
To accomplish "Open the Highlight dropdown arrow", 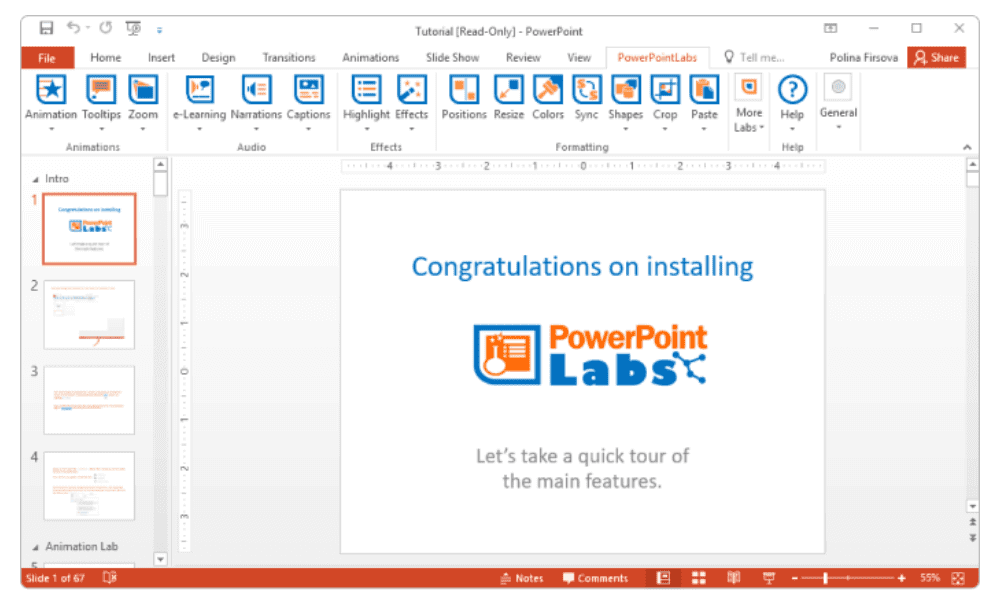I will (x=367, y=129).
